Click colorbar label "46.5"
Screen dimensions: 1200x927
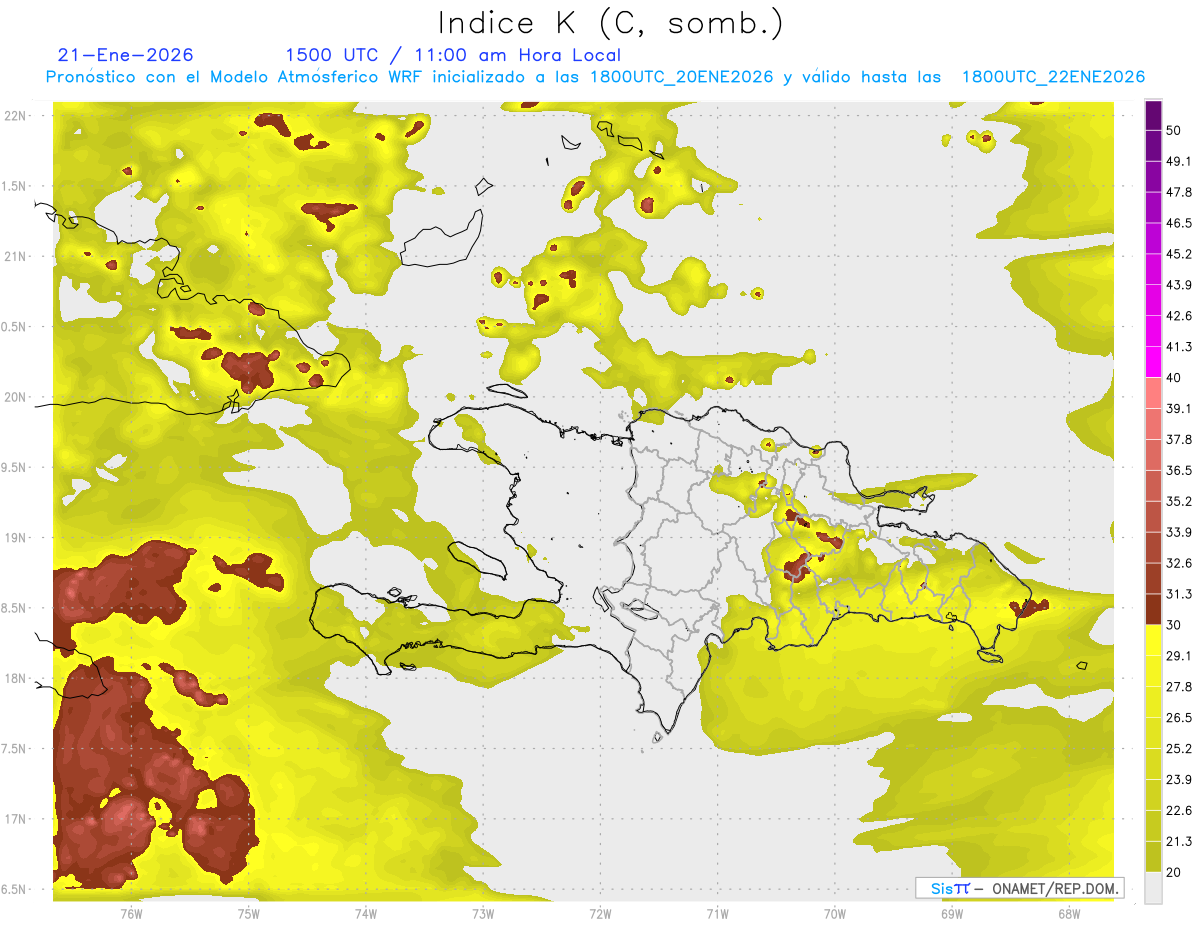(x=1179, y=224)
